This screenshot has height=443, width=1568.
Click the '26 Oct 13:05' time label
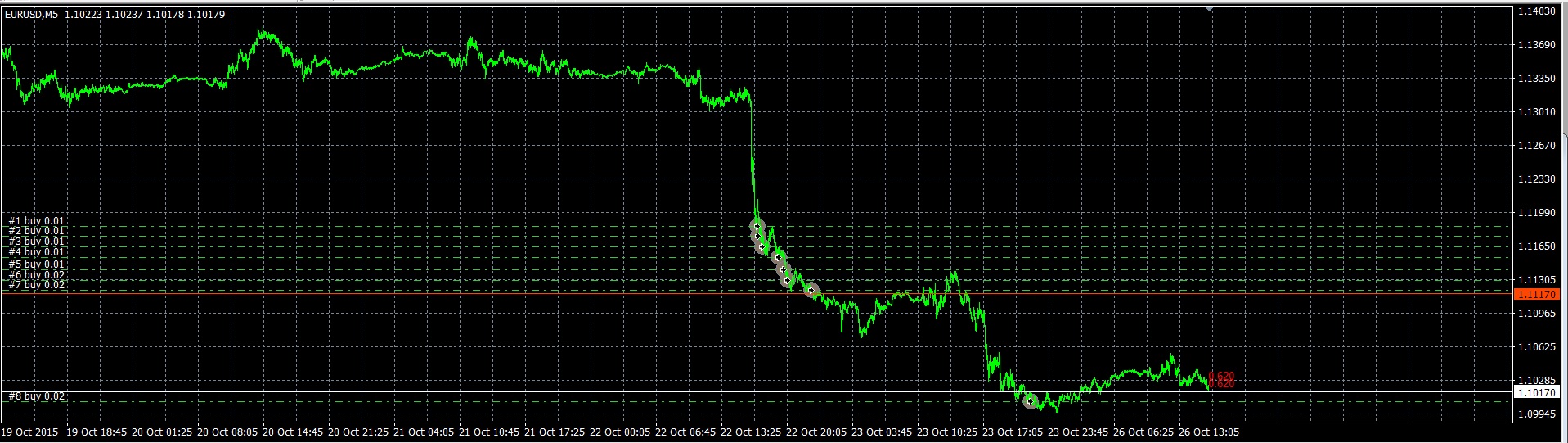pyautogui.click(x=1211, y=432)
